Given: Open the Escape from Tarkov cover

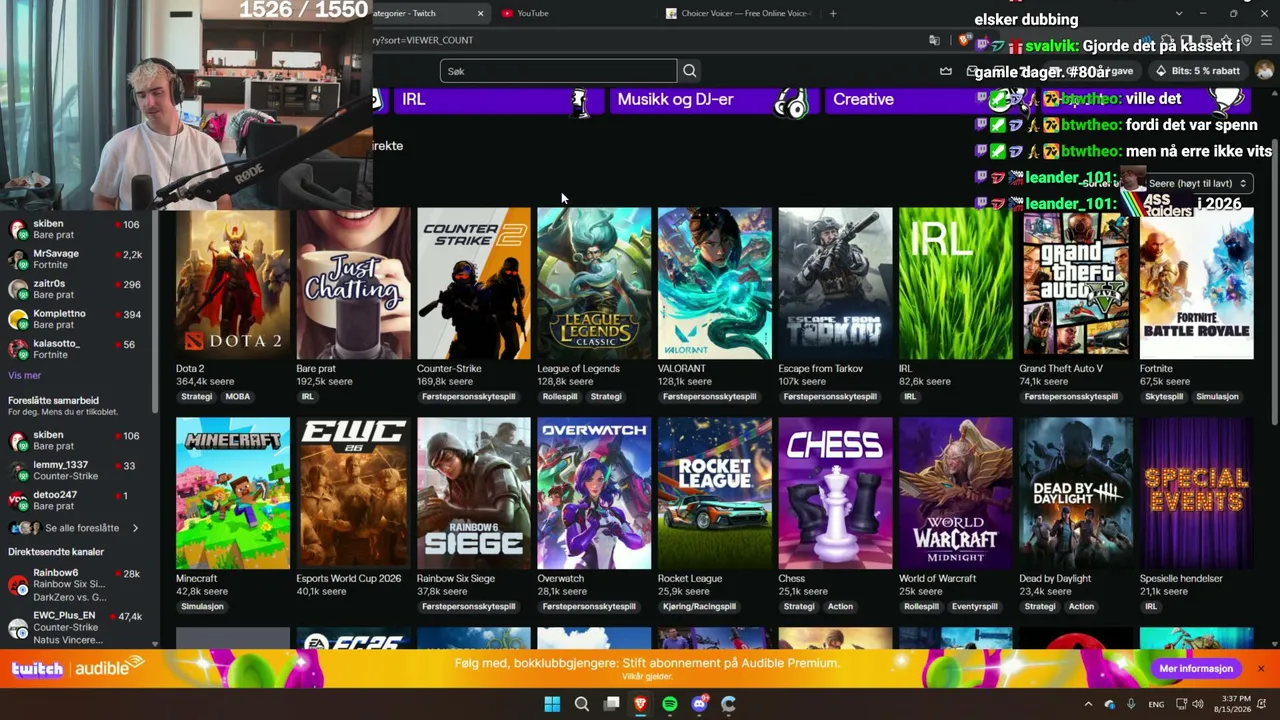Looking at the screenshot, I should [x=835, y=283].
